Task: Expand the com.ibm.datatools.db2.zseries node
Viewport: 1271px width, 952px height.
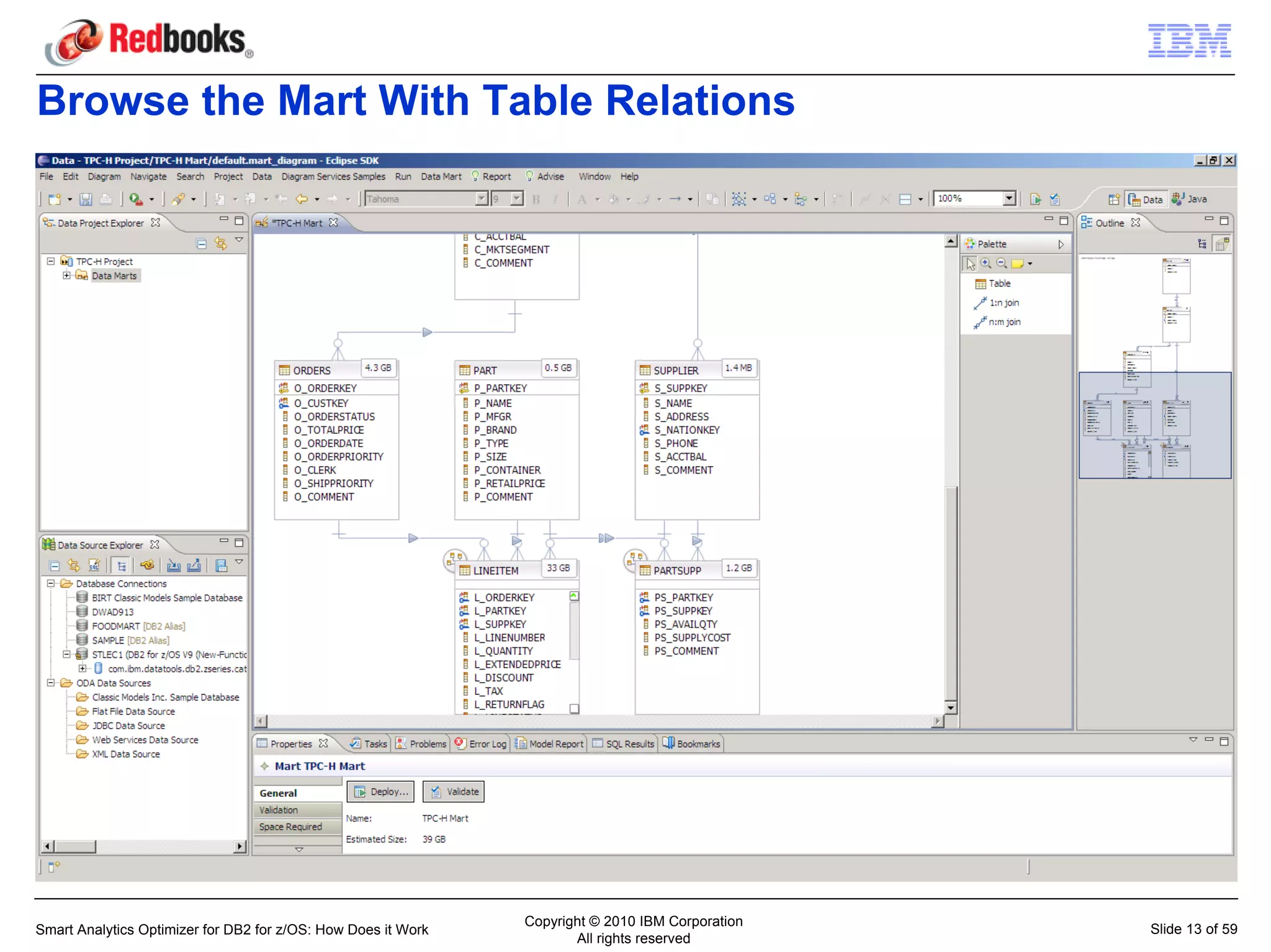Action: (83, 668)
